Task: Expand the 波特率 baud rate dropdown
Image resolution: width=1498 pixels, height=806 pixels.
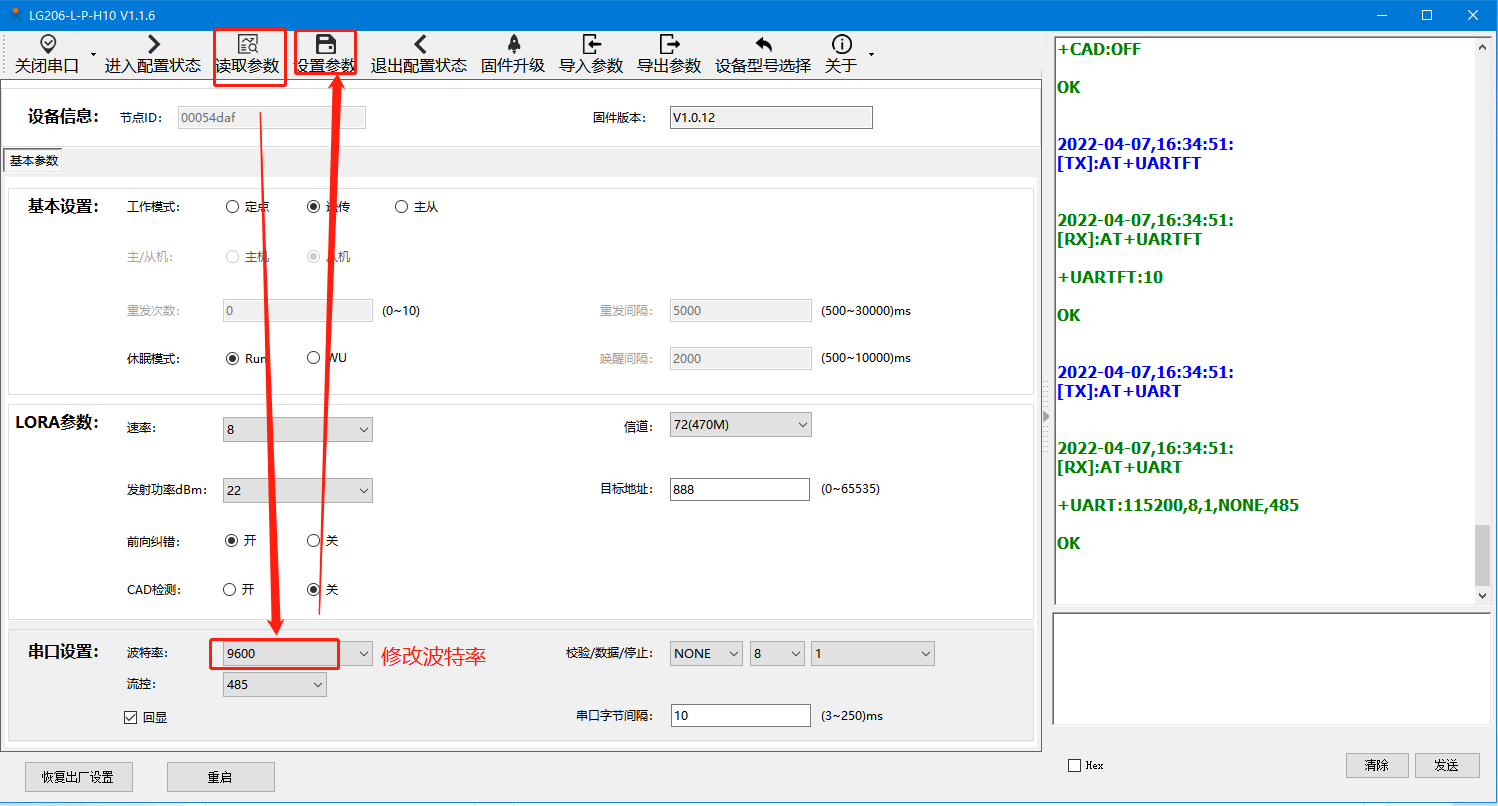Action: click(x=362, y=654)
